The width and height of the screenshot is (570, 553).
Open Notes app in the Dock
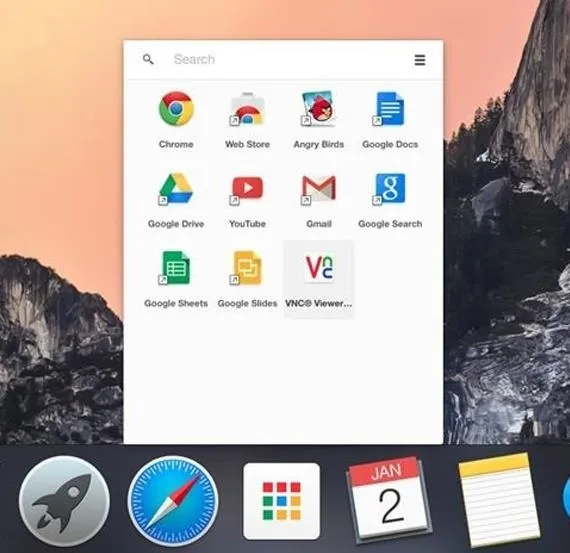(499, 500)
